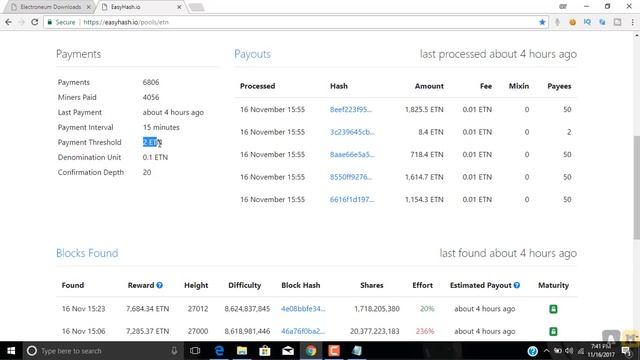Close the Electroneum Downloads tab
The image size is (640, 360).
click(89, 7)
